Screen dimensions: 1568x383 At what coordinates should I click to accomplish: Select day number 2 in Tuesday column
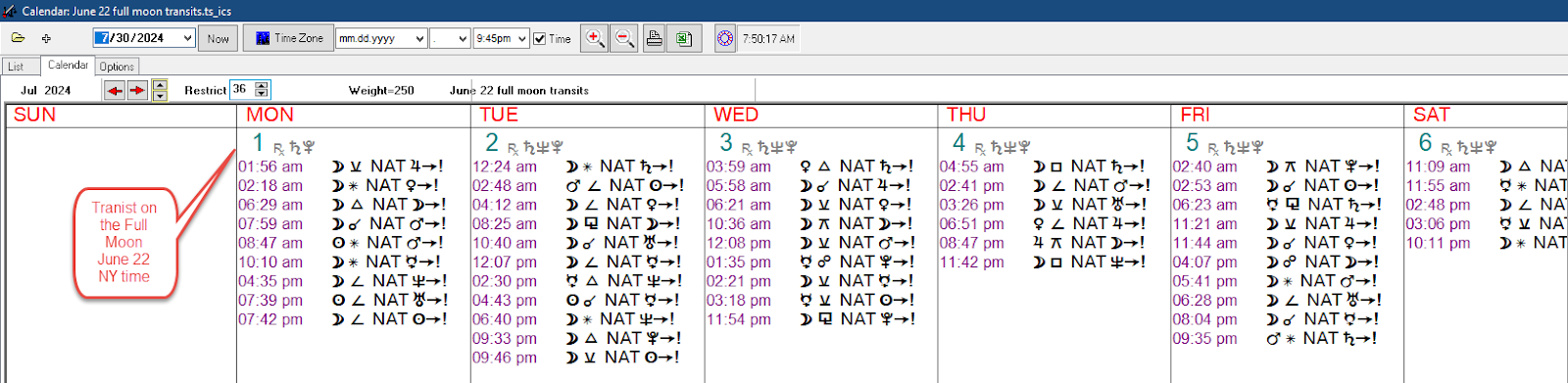(492, 143)
